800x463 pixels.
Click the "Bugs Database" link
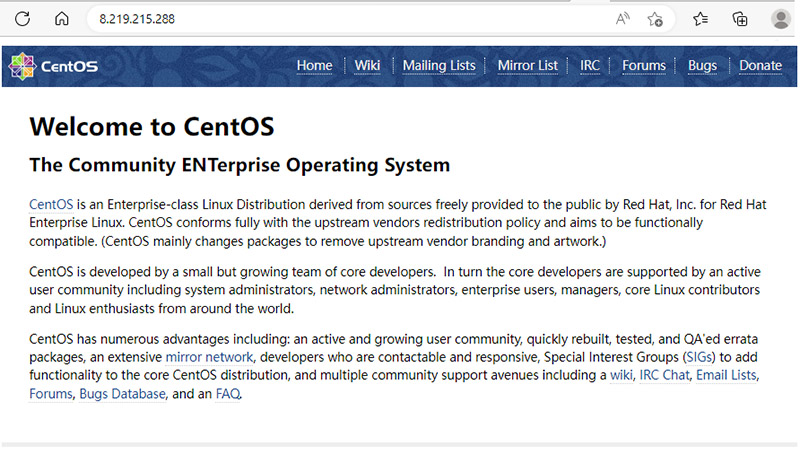coord(122,394)
